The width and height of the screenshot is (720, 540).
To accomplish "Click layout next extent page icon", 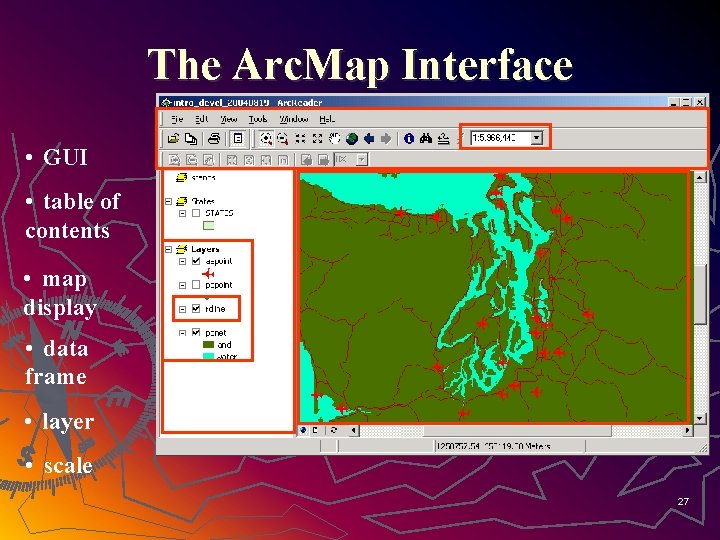I will point(323,160).
